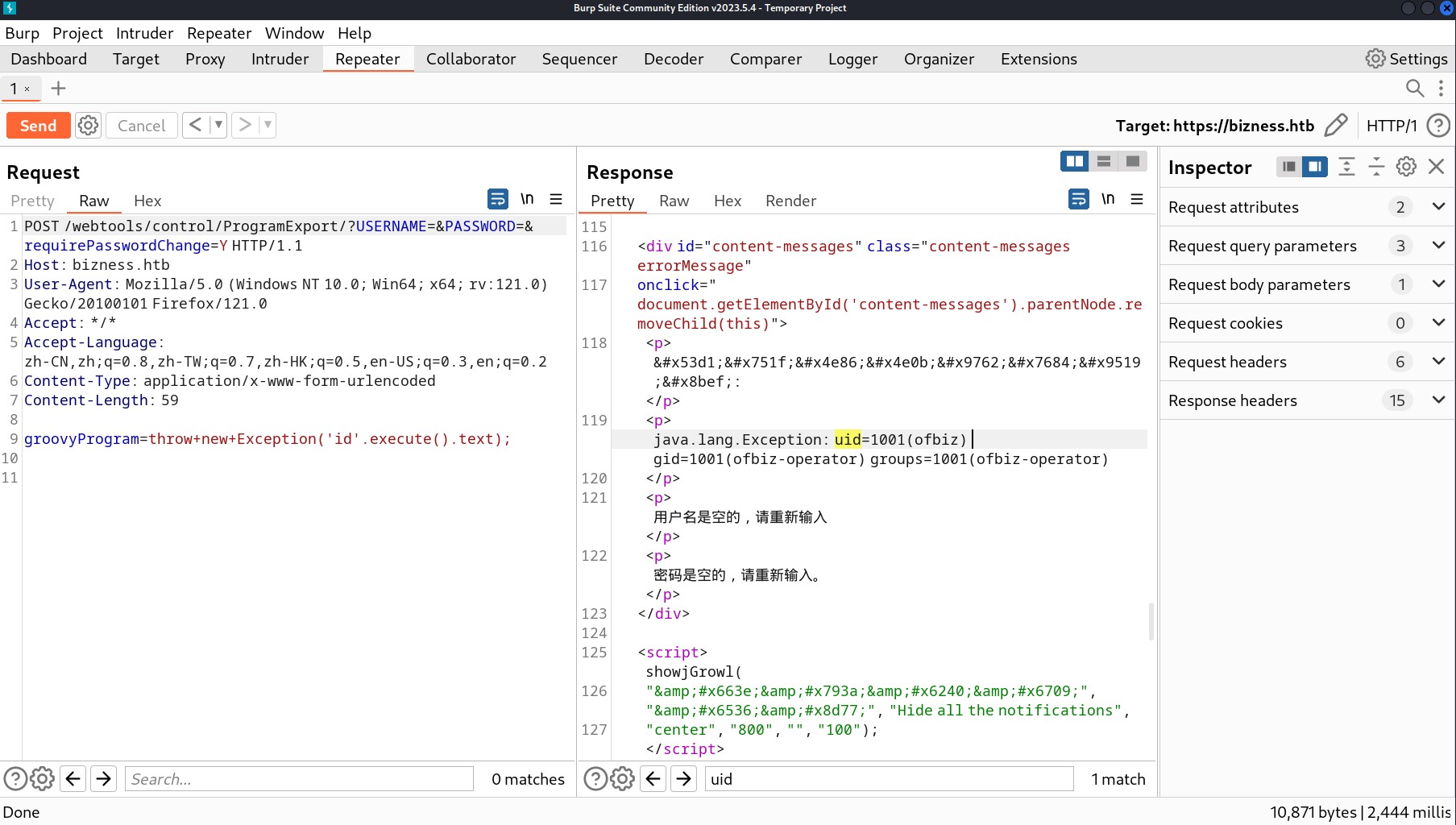Switch response view to Raw
The width and height of the screenshot is (1456, 825).
coord(674,201)
